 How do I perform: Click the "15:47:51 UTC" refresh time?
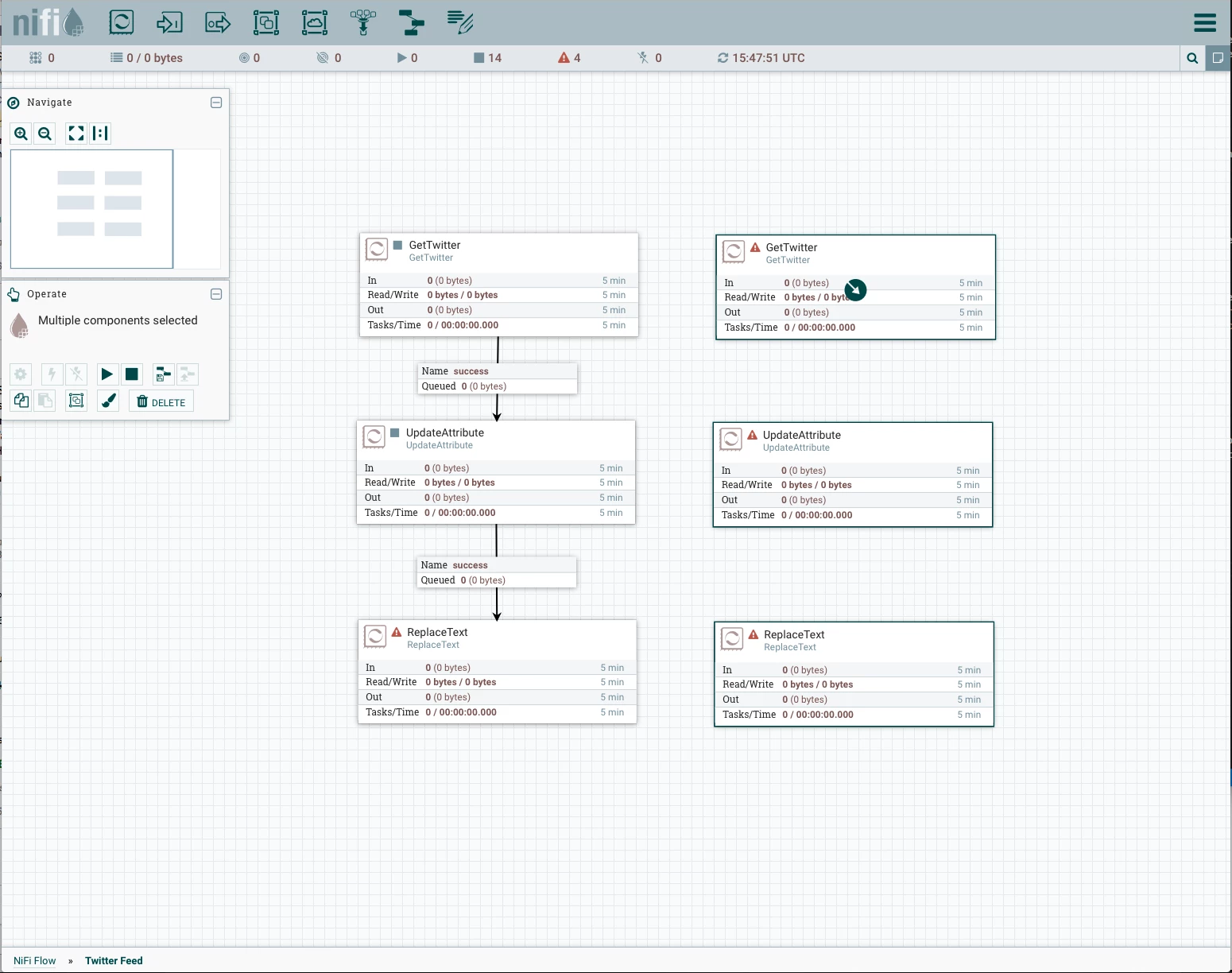tap(761, 58)
